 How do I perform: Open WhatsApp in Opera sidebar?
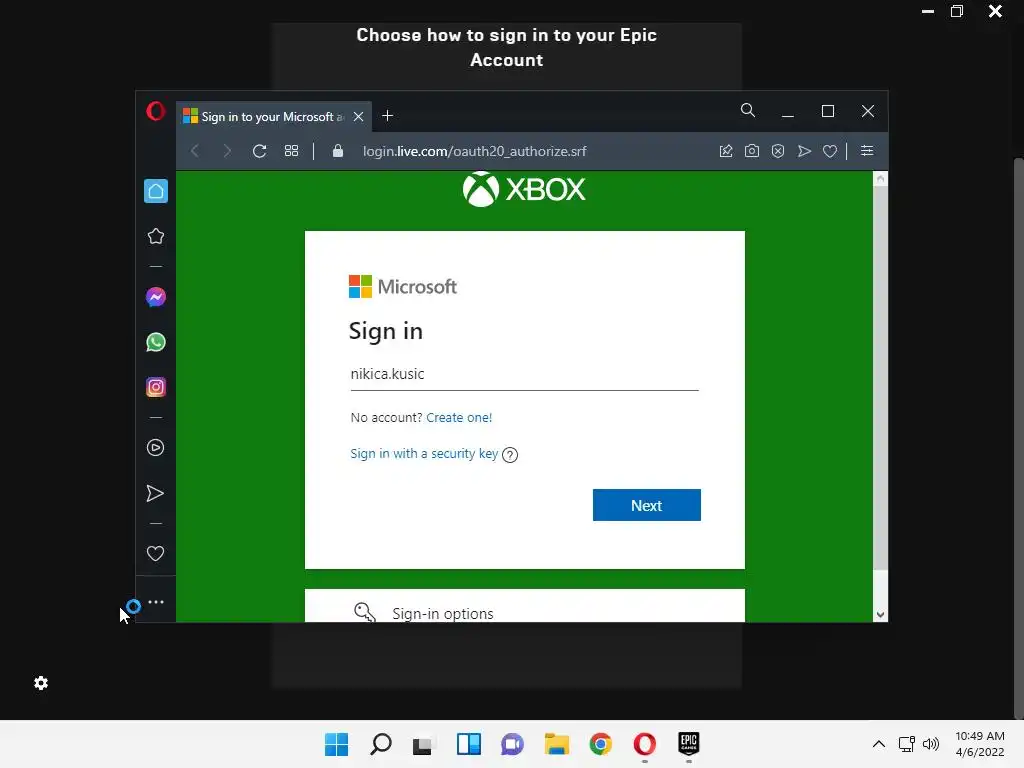pos(155,342)
